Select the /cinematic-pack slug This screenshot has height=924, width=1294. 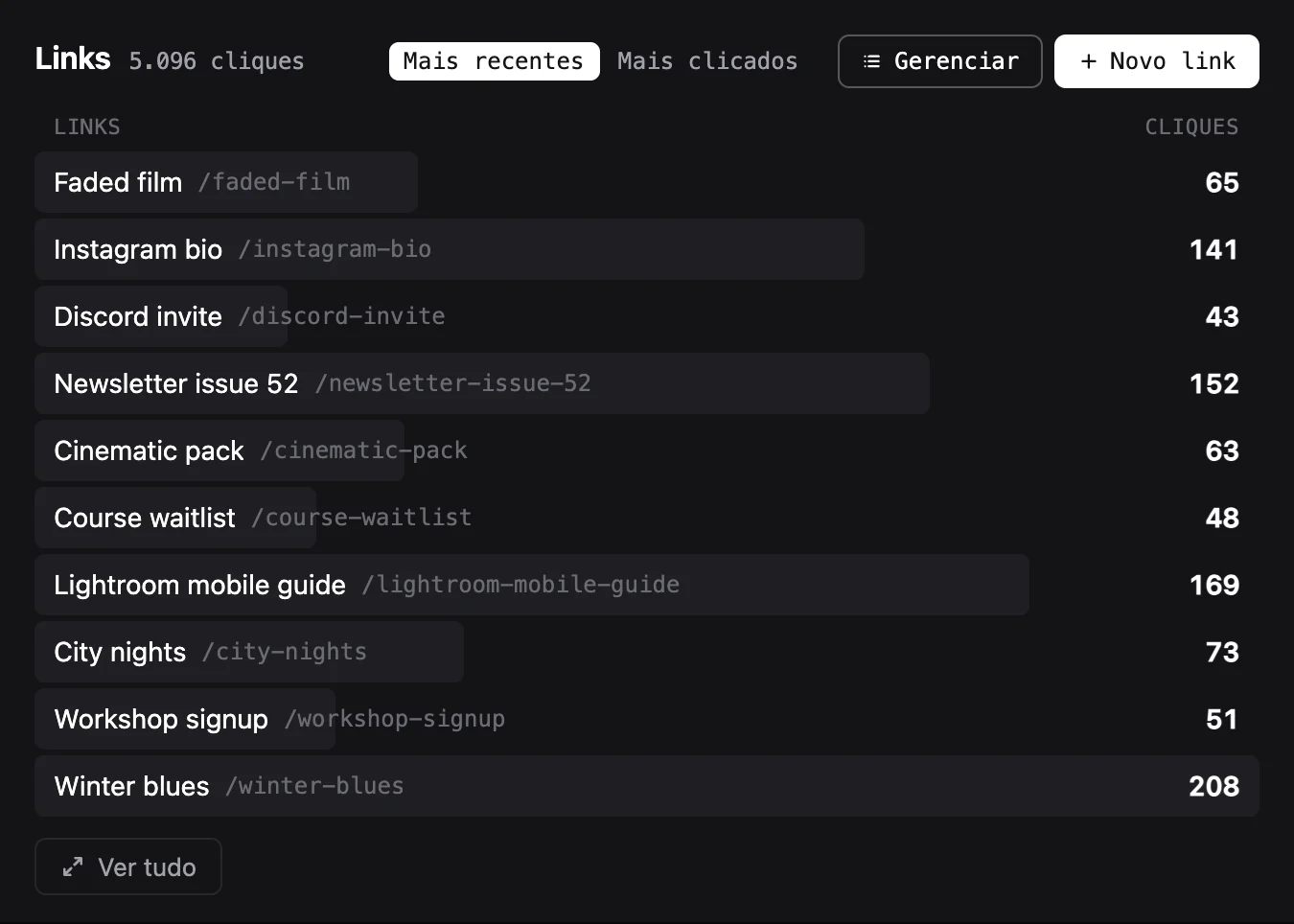(364, 450)
